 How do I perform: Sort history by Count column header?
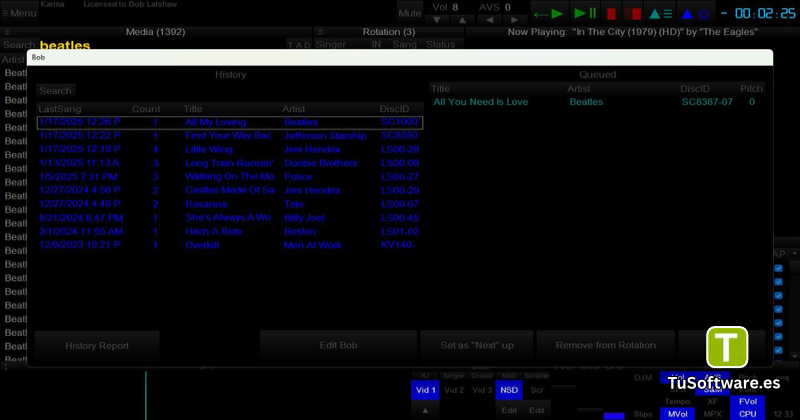(x=146, y=109)
